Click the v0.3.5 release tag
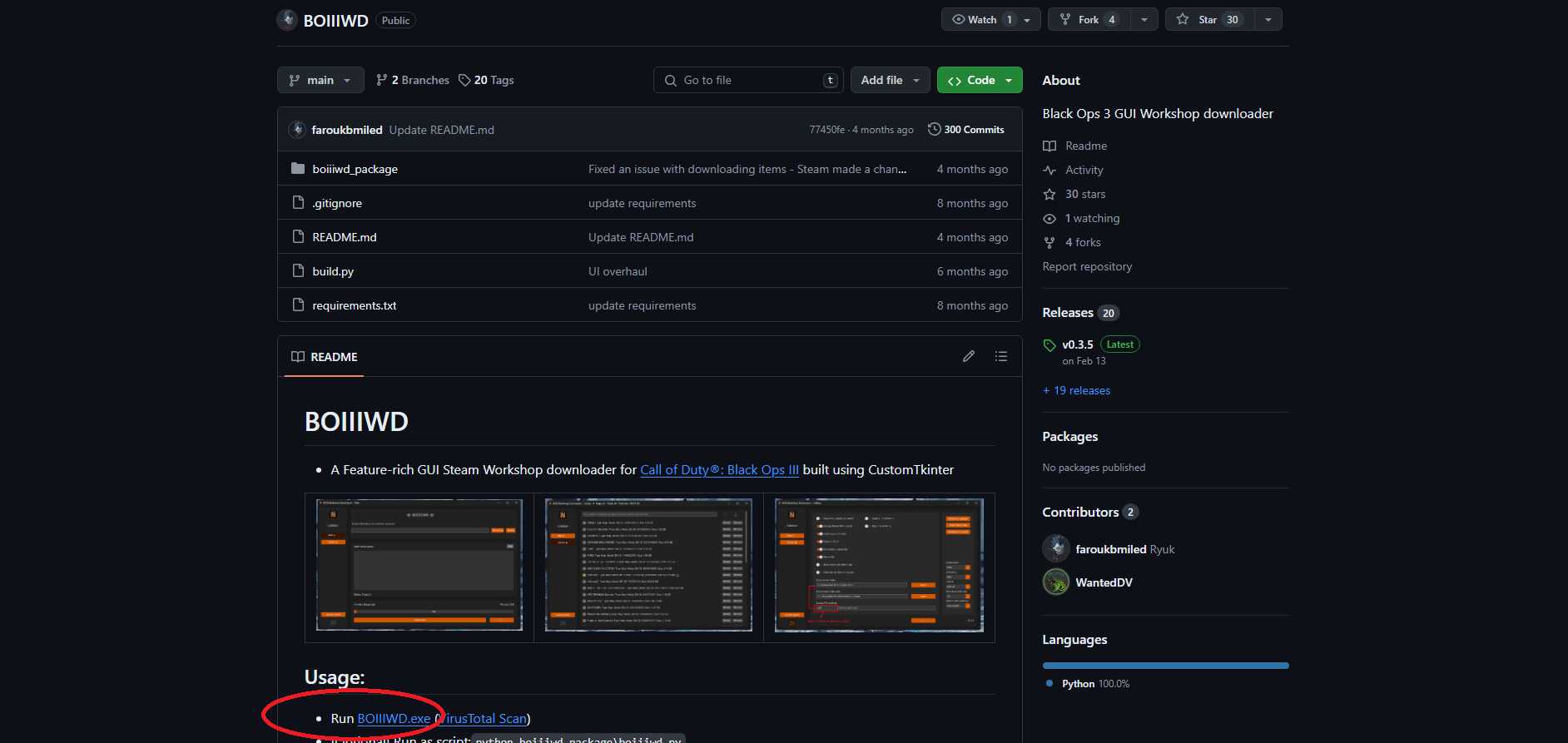Image resolution: width=1568 pixels, height=743 pixels. (1077, 344)
